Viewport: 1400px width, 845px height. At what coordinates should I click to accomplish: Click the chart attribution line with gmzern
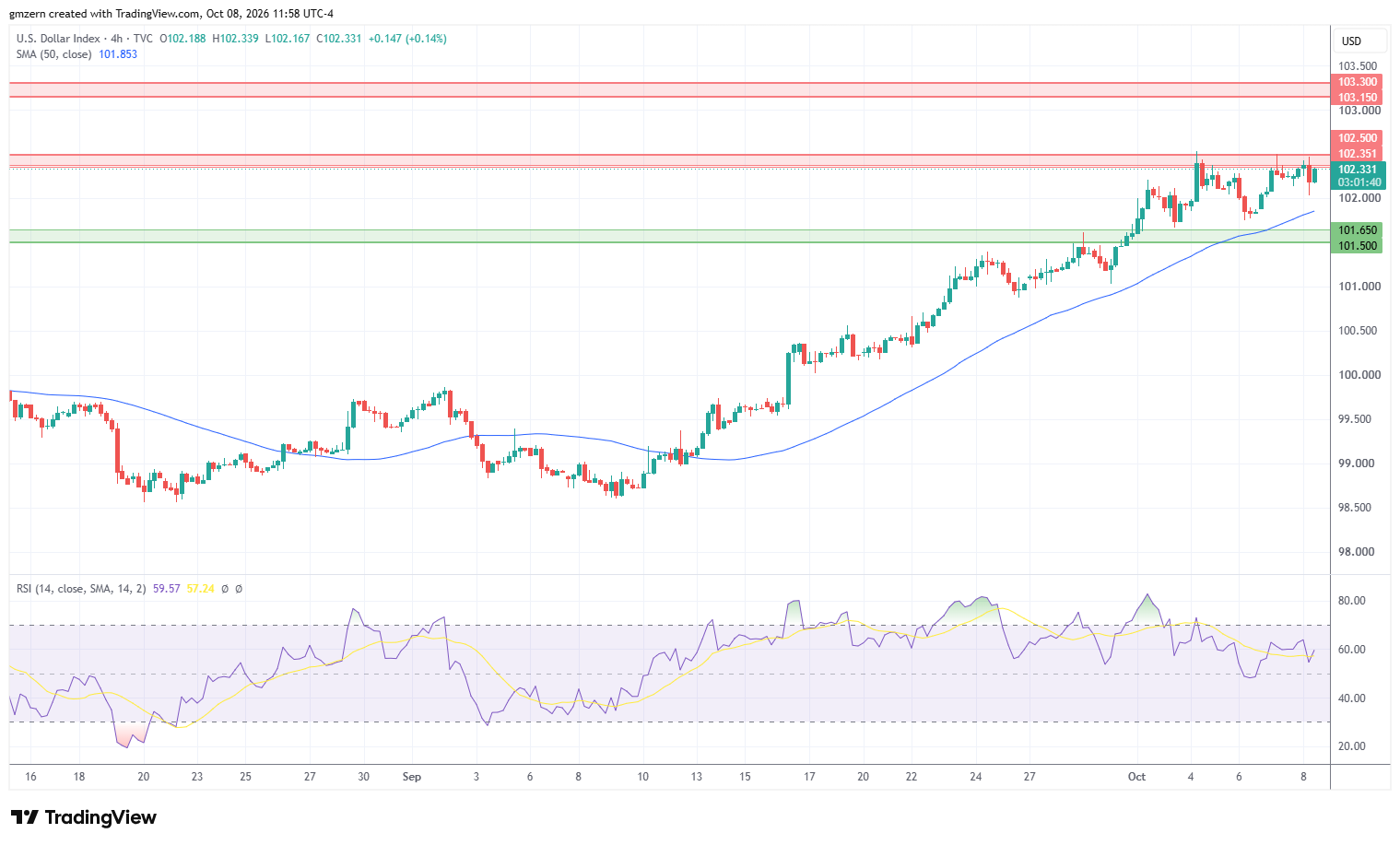[171, 14]
